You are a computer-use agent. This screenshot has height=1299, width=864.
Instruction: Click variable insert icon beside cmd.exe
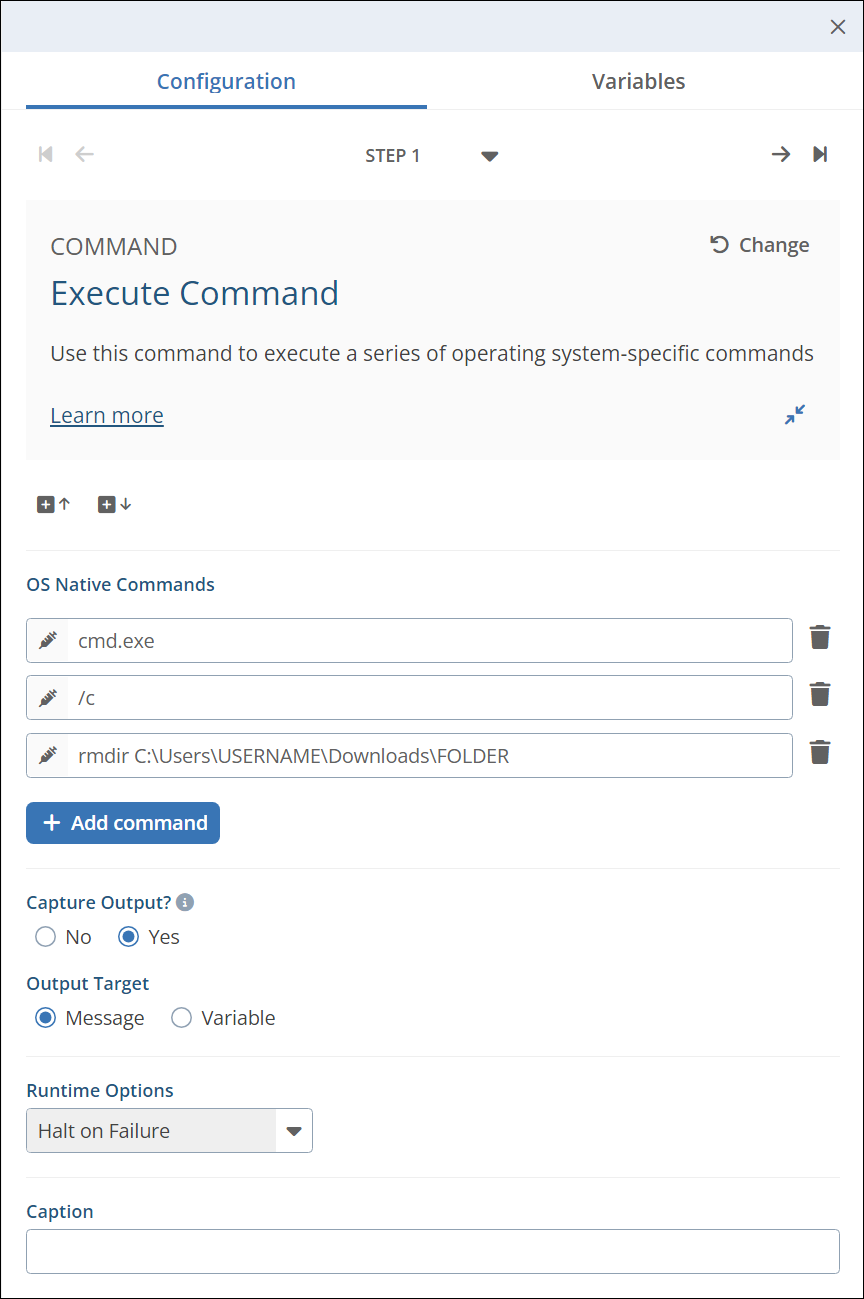pyautogui.click(x=48, y=641)
